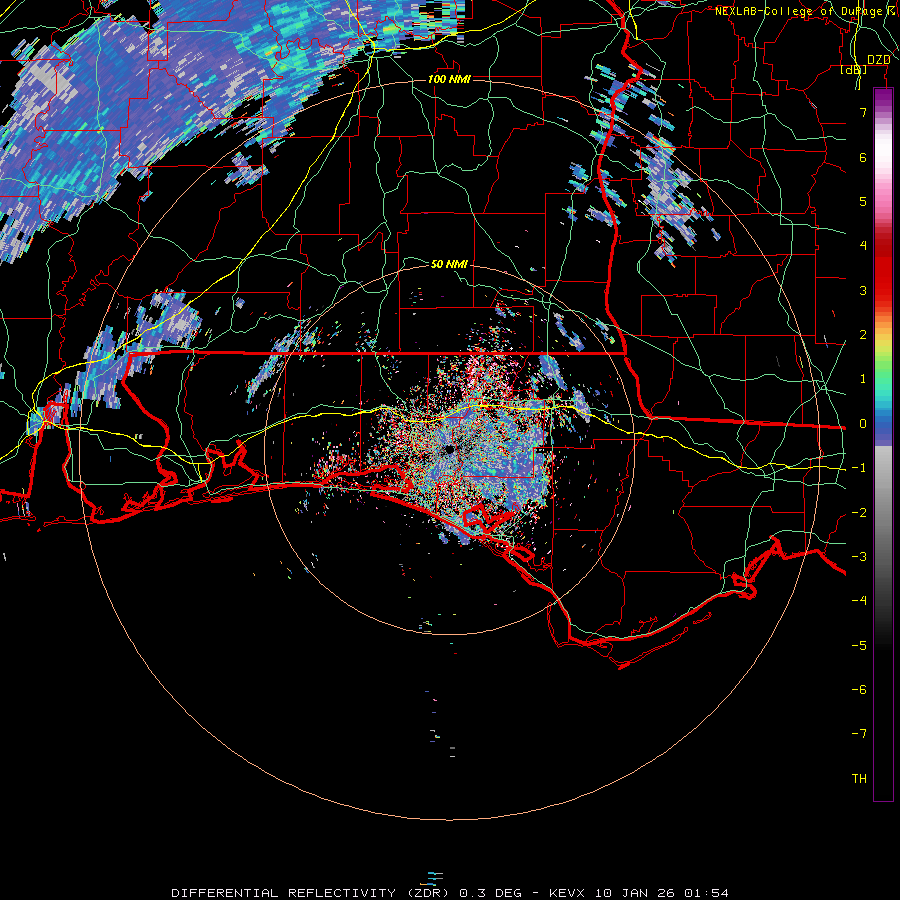
Task: Click scale value -6 on legend
Action: (x=859, y=690)
